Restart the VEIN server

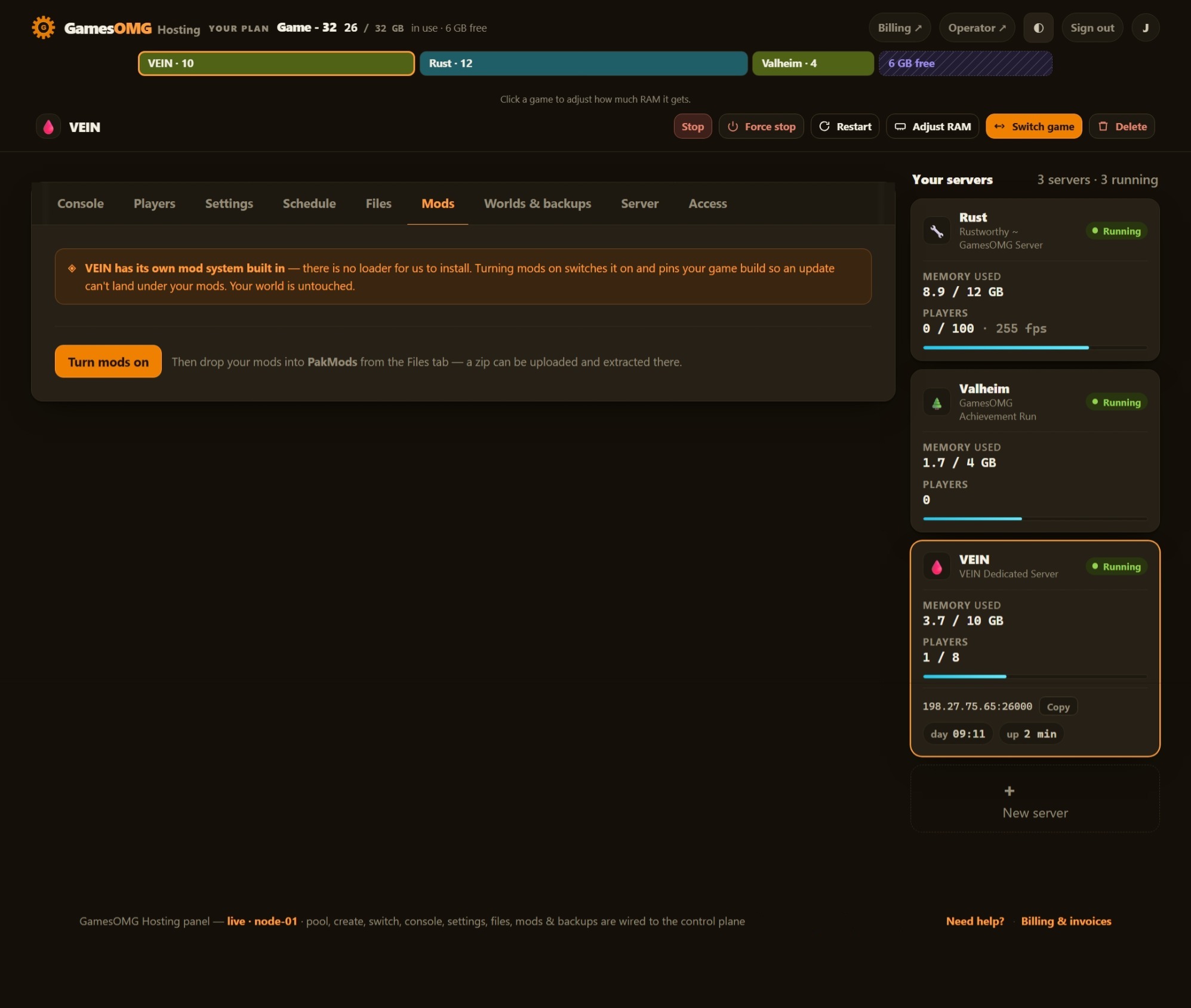(x=845, y=127)
